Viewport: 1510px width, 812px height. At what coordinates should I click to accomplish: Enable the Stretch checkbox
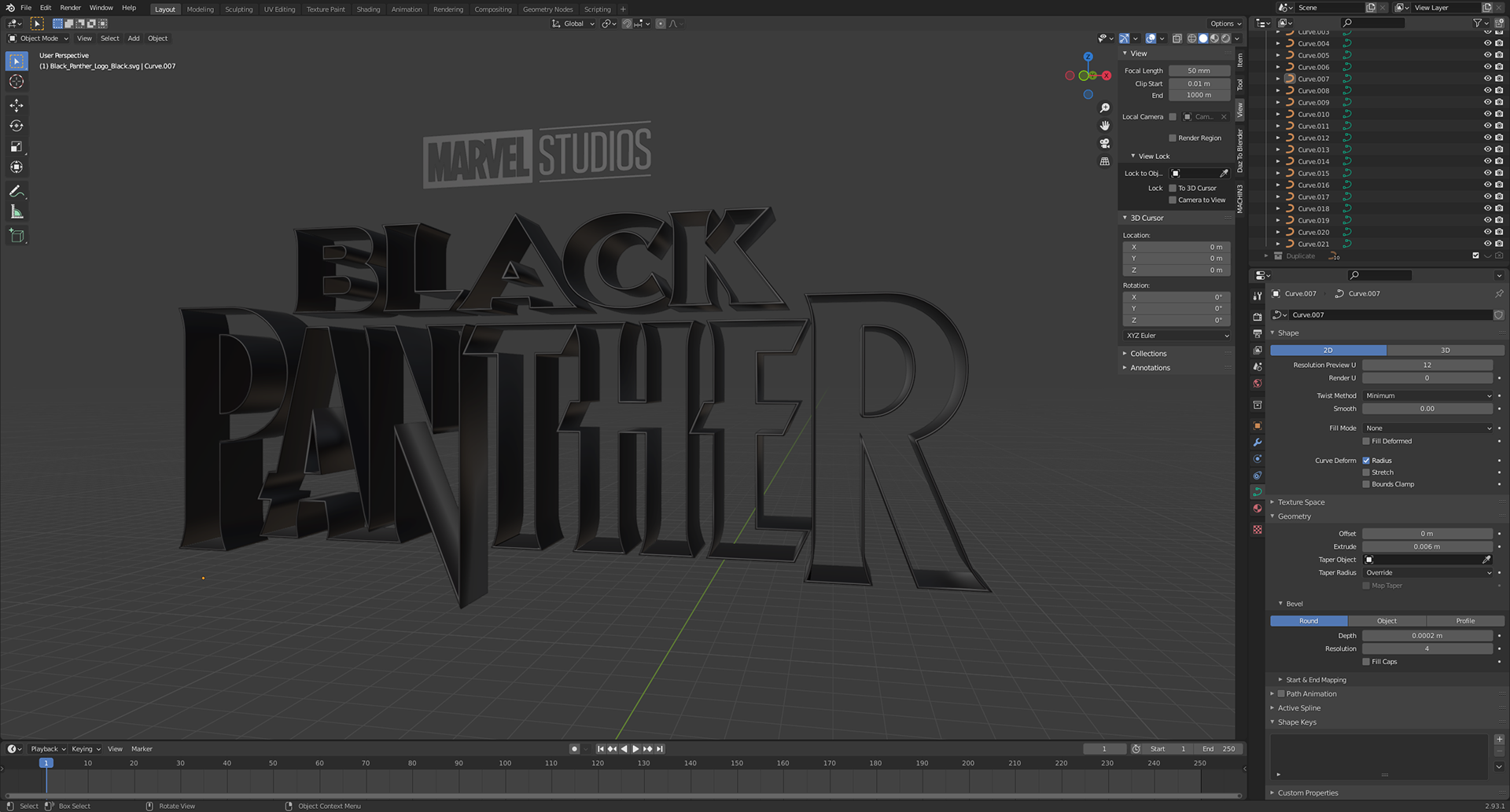point(1366,472)
